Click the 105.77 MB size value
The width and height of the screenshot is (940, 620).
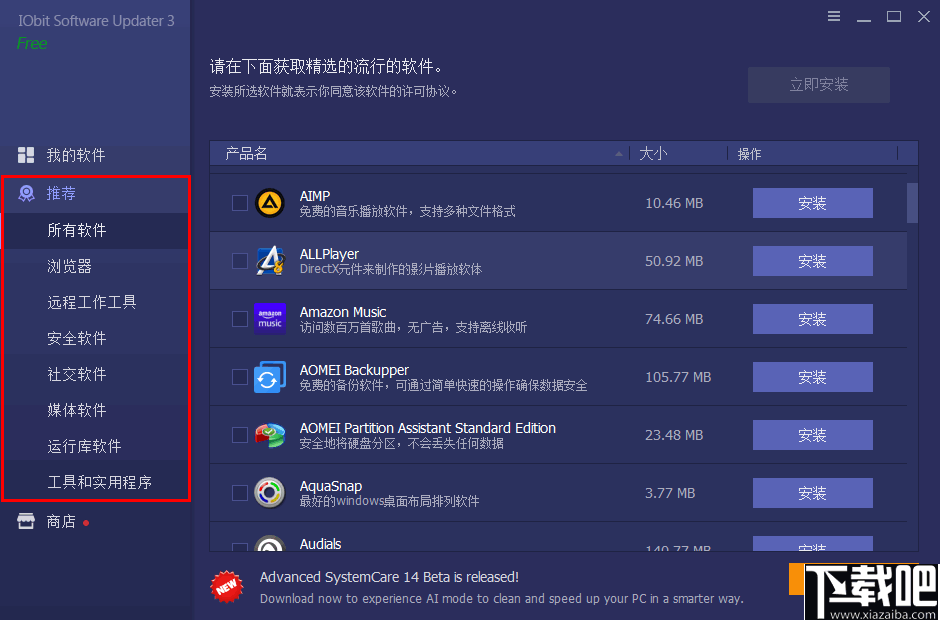tap(678, 377)
